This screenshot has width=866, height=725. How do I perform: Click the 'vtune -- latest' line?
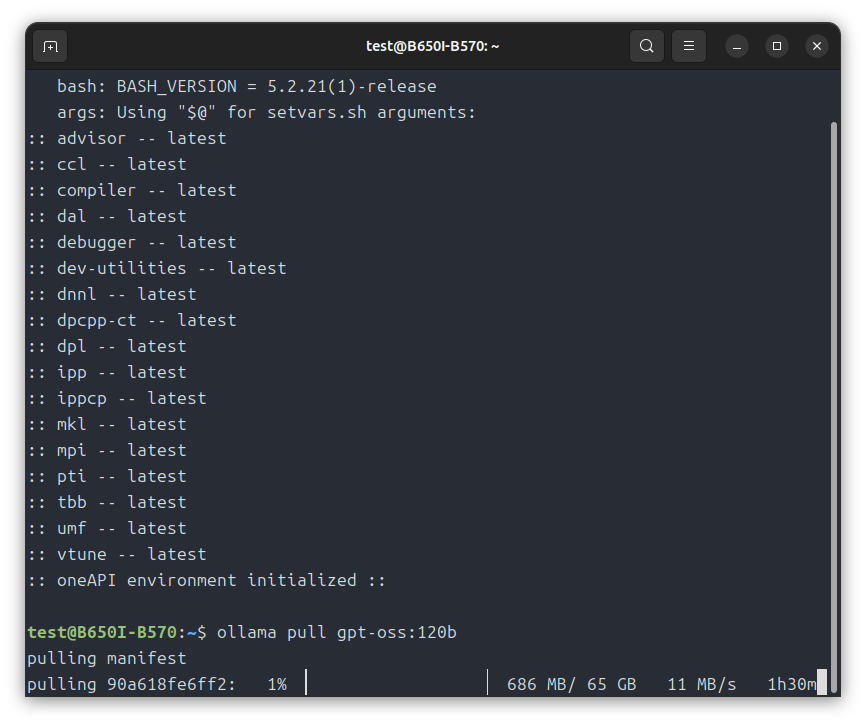tap(117, 554)
